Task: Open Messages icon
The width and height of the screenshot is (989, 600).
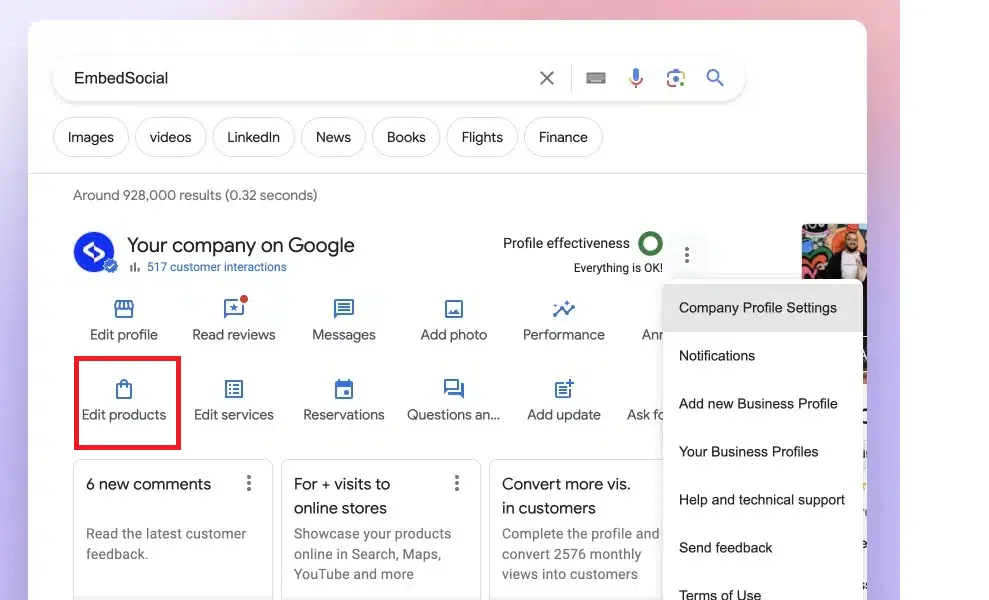Action: point(344,309)
